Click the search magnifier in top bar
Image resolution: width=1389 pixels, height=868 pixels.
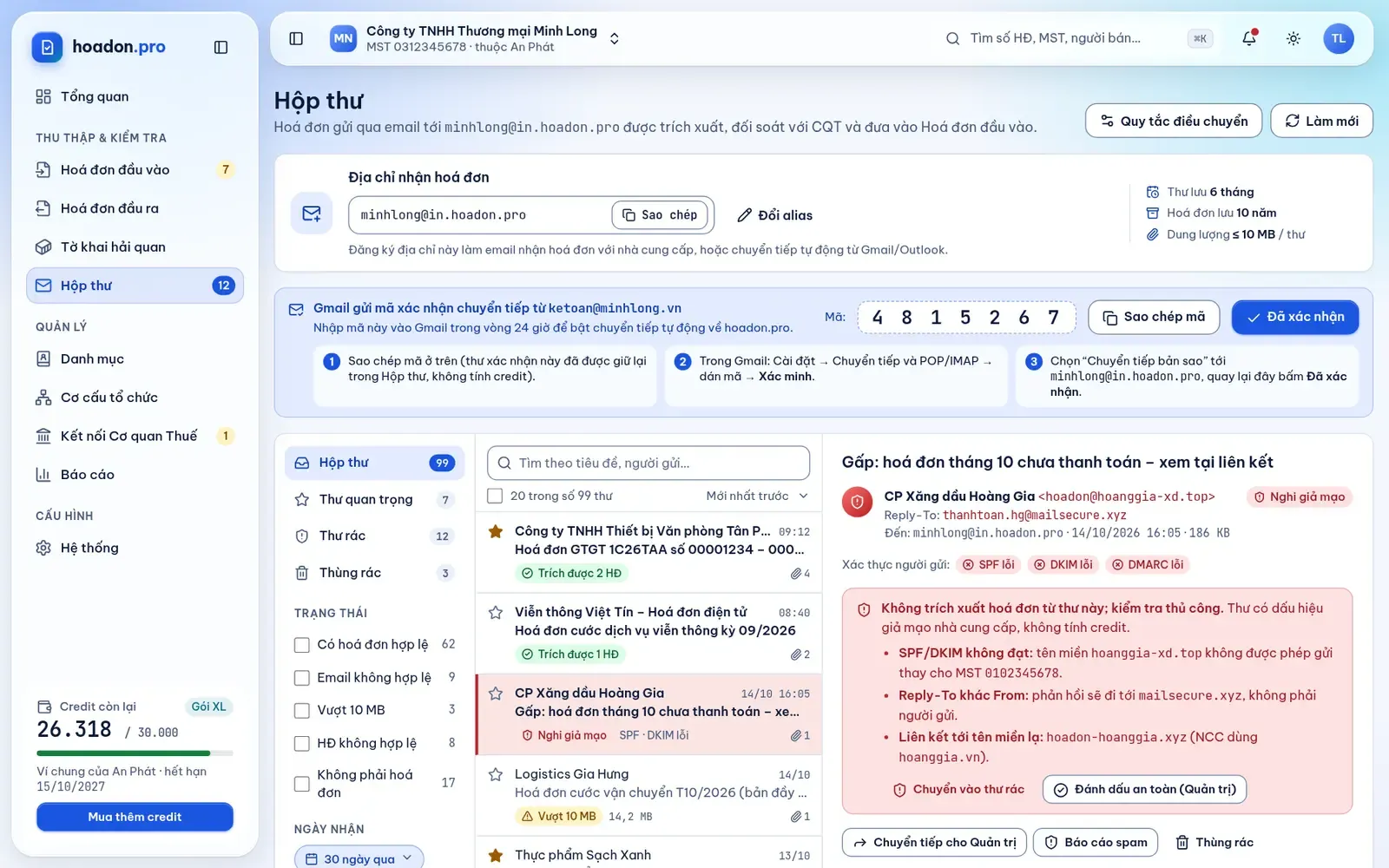[x=952, y=38]
